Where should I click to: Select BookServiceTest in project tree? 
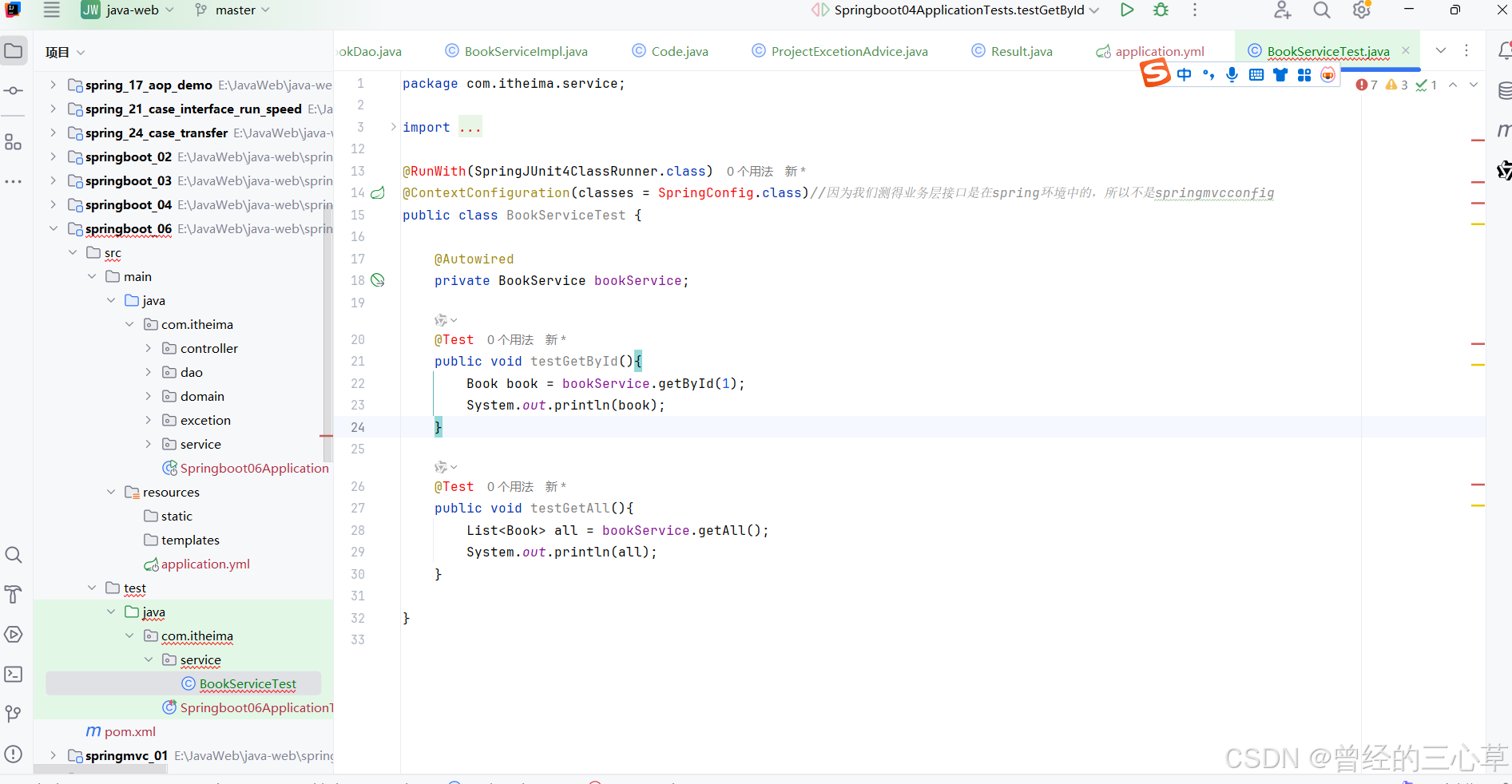[248, 684]
